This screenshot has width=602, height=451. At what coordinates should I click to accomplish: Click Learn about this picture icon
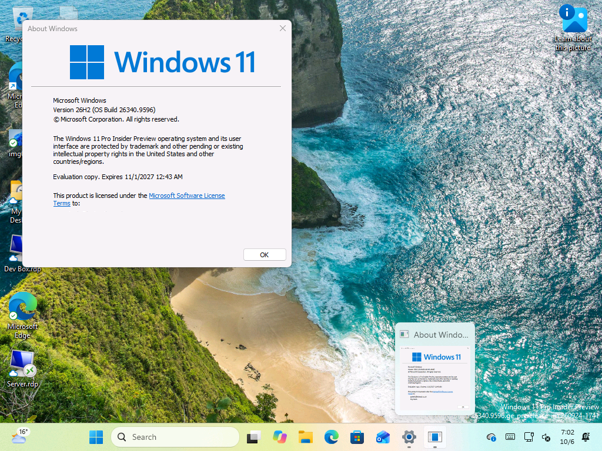tap(574, 28)
